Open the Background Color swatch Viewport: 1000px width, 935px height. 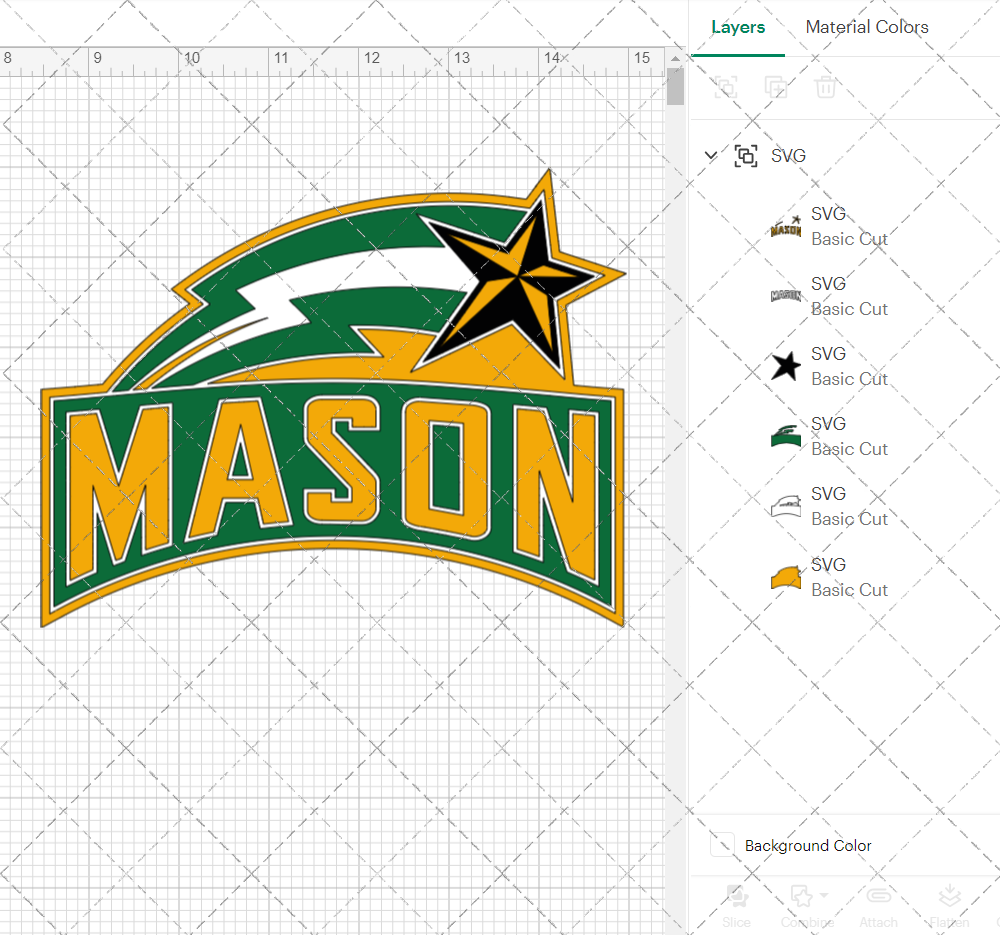pos(723,844)
